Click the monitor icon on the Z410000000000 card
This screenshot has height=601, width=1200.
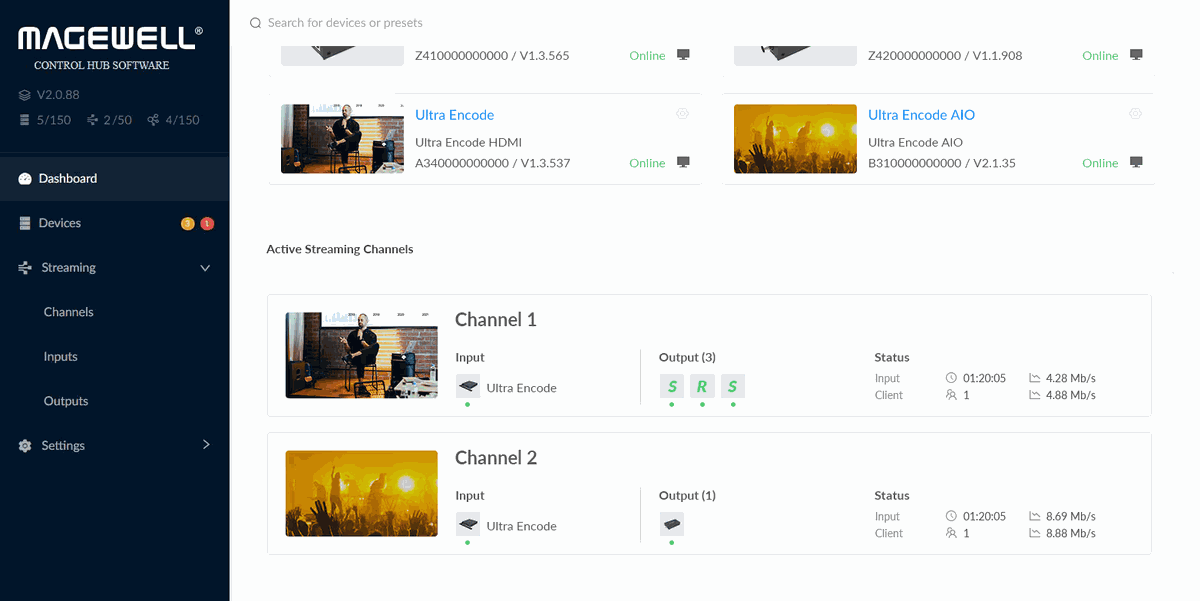683,55
